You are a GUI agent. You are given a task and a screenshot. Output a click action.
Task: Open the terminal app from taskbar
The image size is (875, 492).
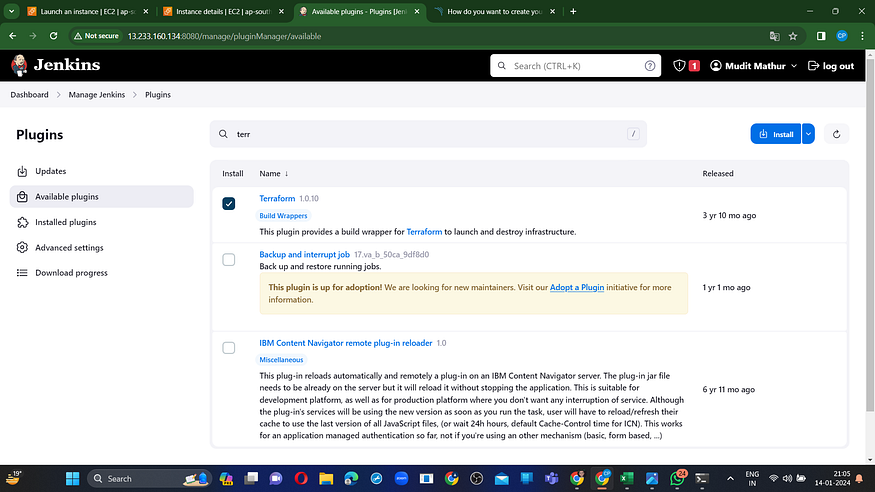click(x=702, y=479)
